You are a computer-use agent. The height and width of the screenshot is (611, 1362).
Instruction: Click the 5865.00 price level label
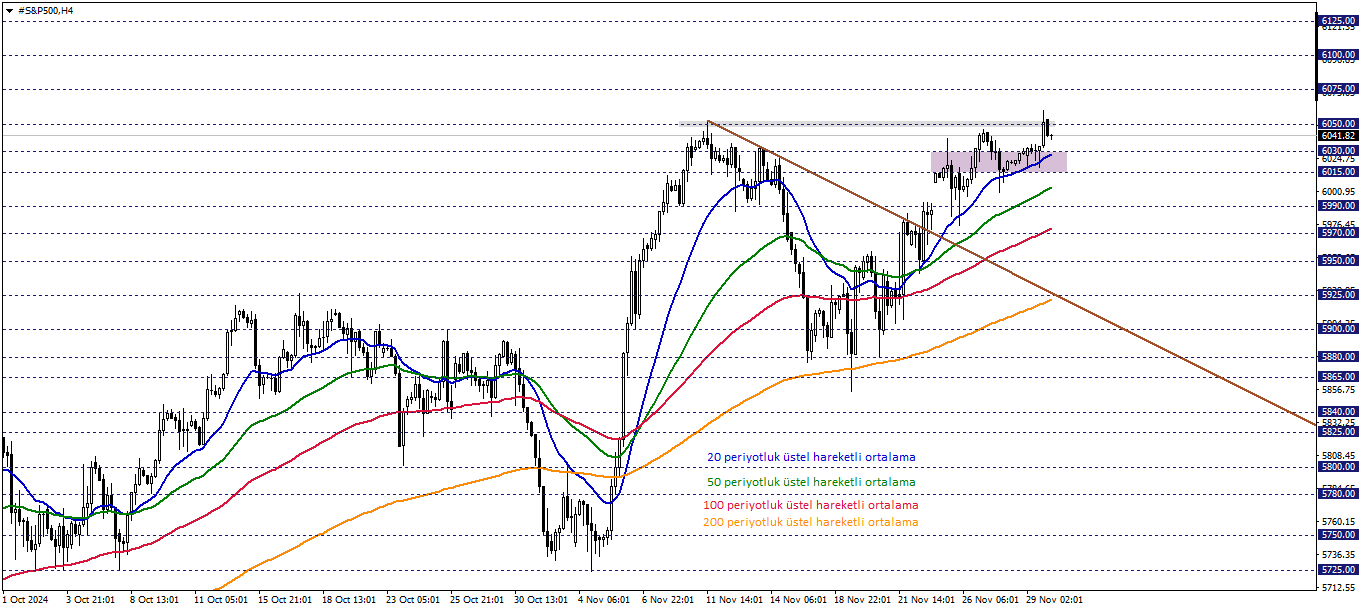(1337, 377)
